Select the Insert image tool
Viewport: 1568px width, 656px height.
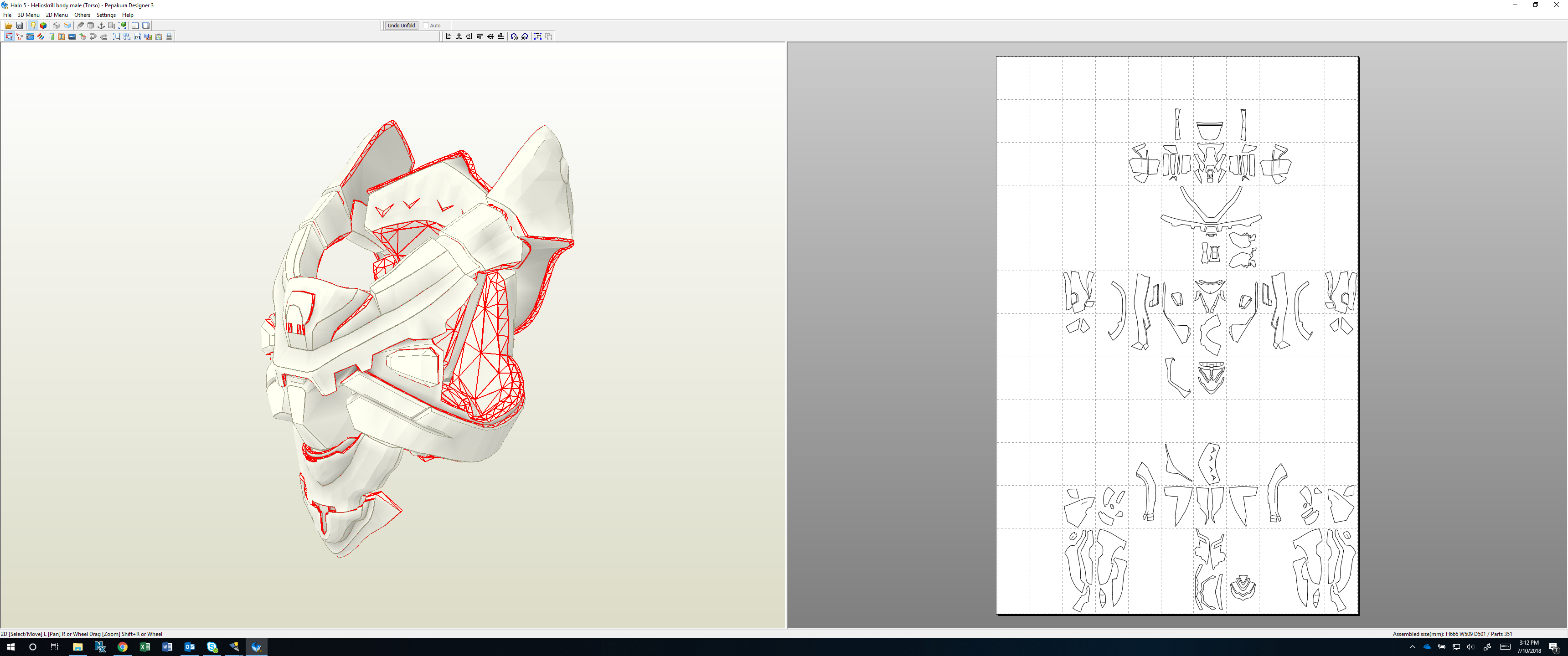[72, 36]
